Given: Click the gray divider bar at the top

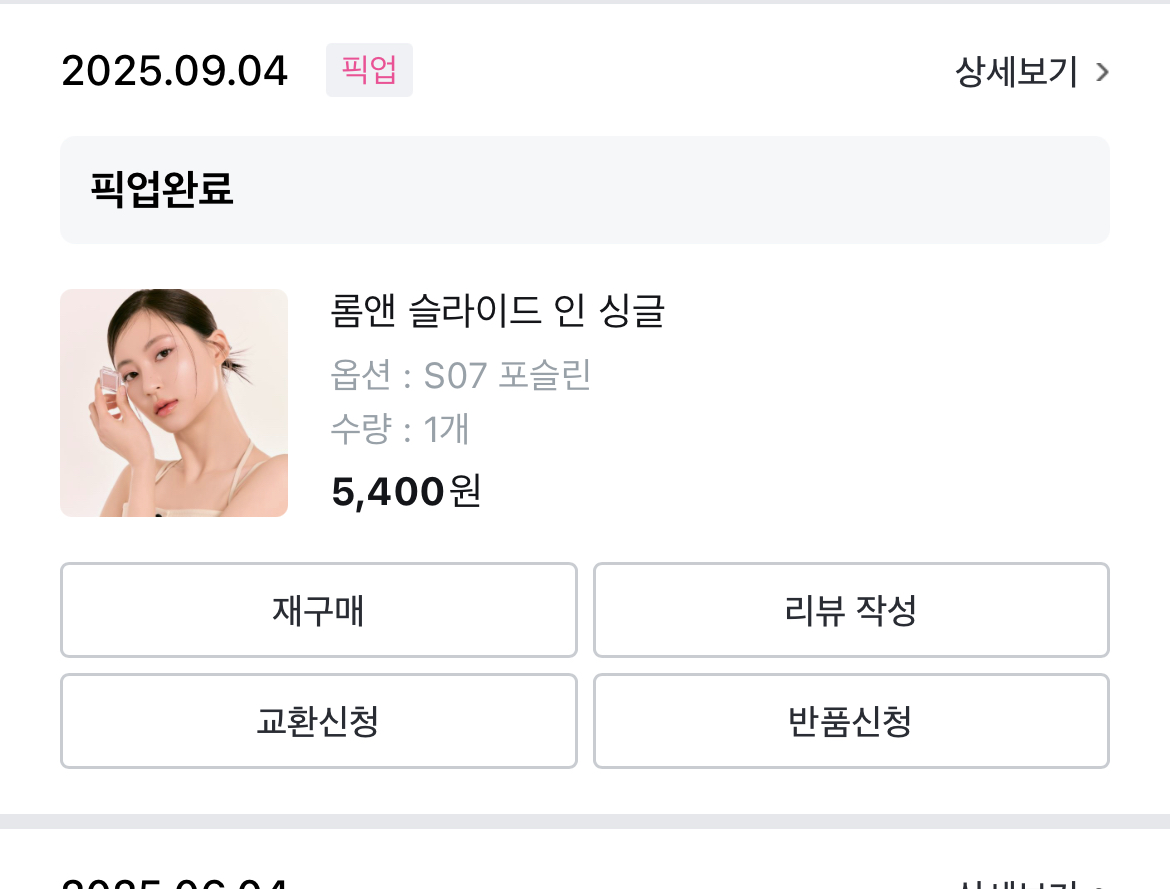Looking at the screenshot, I should click(x=585, y=2).
